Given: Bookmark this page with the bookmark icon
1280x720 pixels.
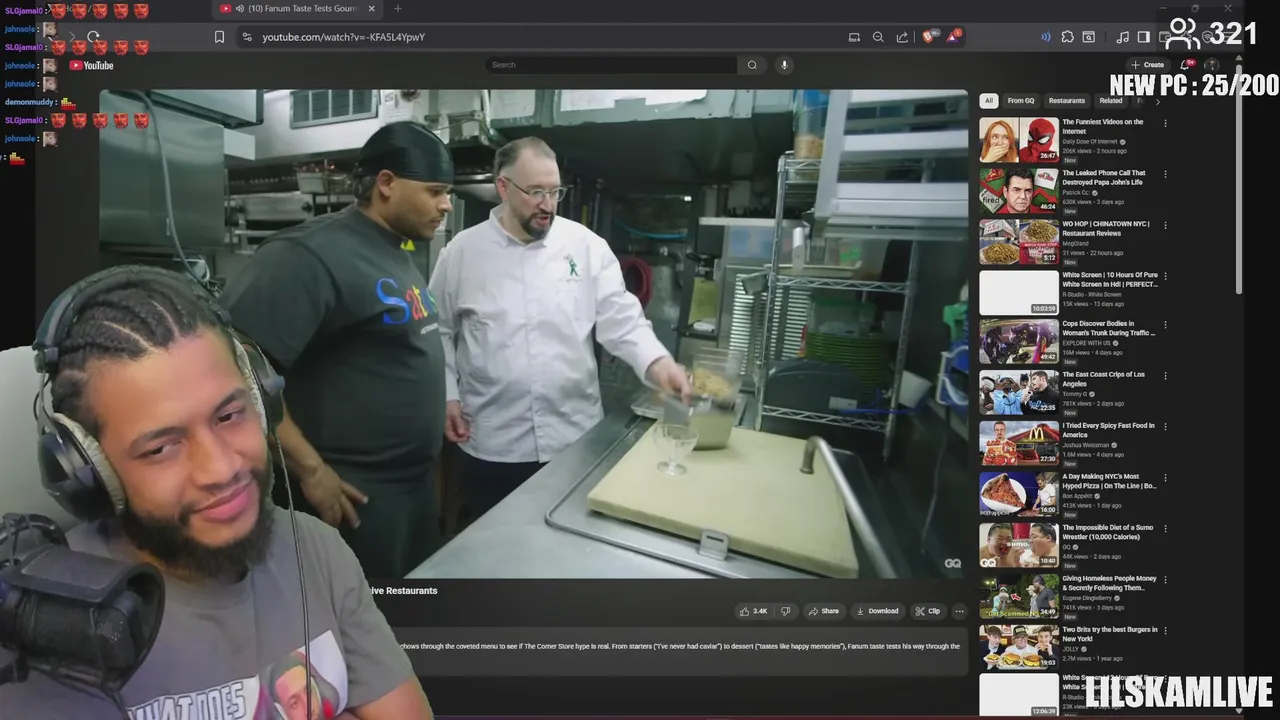Looking at the screenshot, I should (219, 37).
